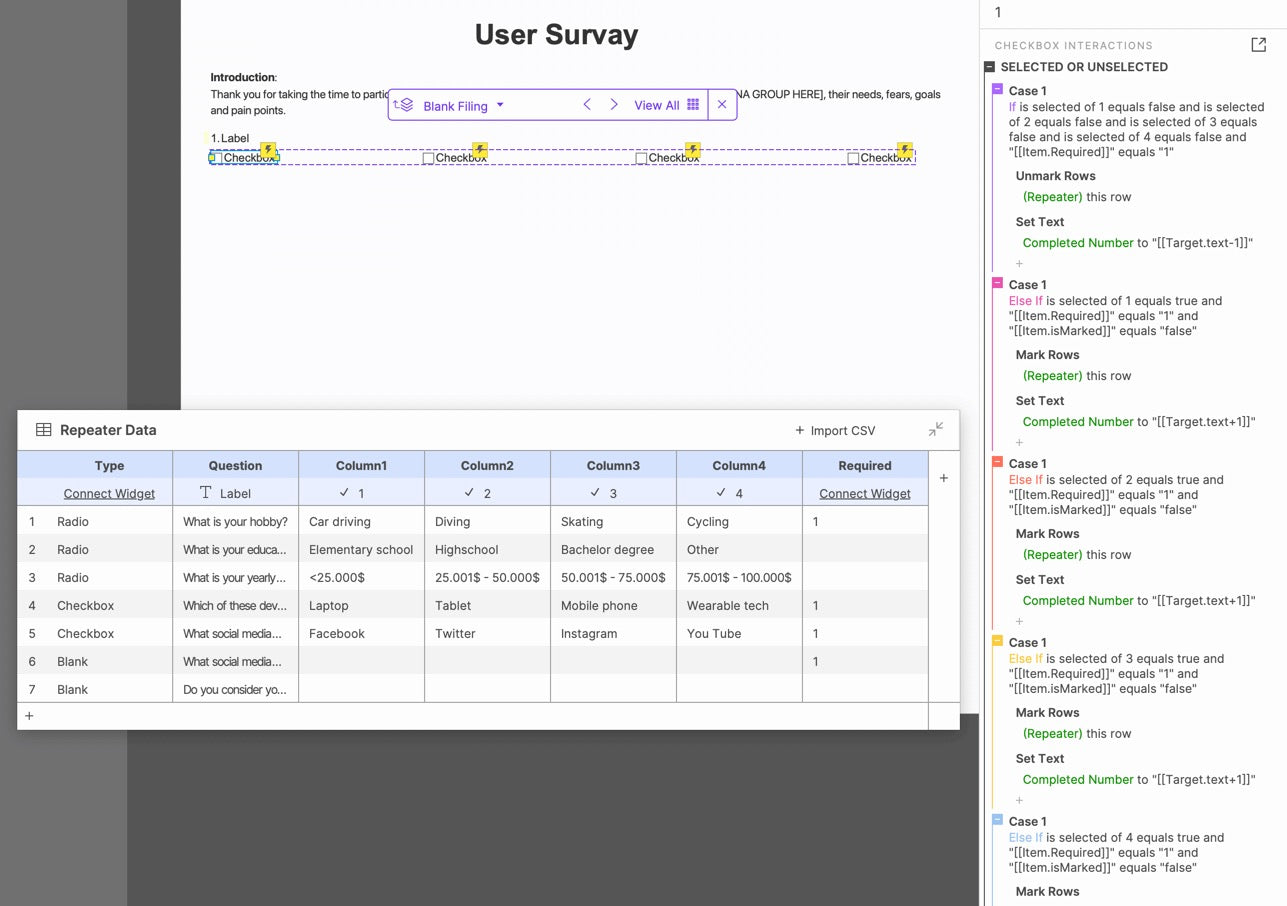Select the Column3 header

point(613,465)
